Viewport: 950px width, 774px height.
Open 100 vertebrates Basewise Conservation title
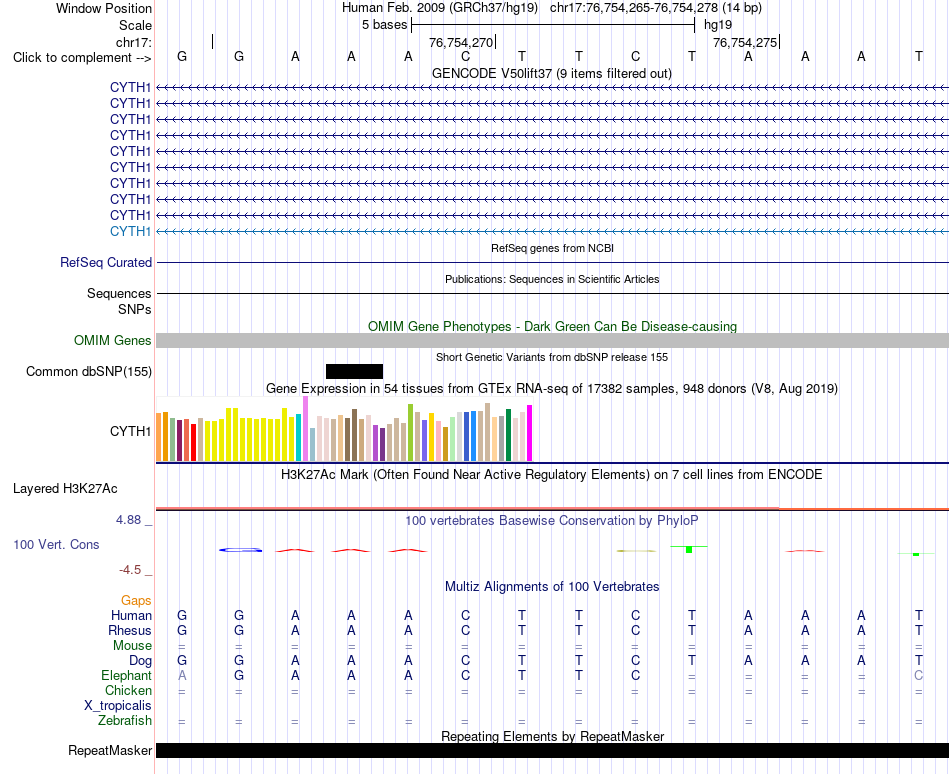(552, 520)
